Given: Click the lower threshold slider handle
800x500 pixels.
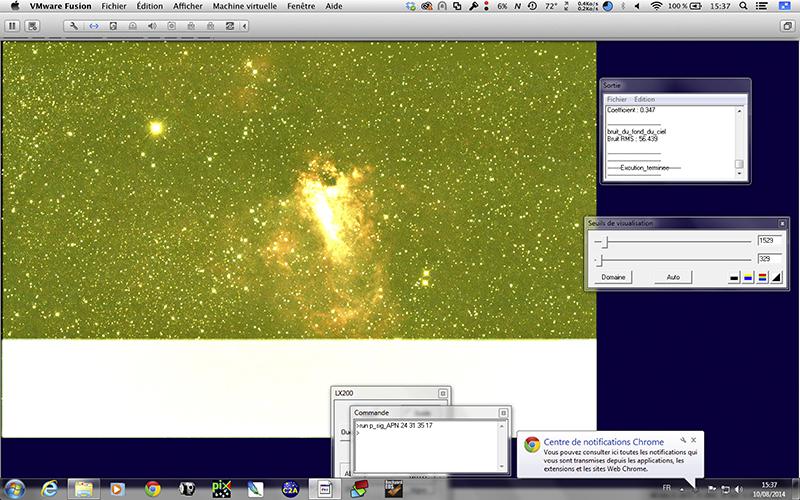Looking at the screenshot, I should pyautogui.click(x=601, y=260).
